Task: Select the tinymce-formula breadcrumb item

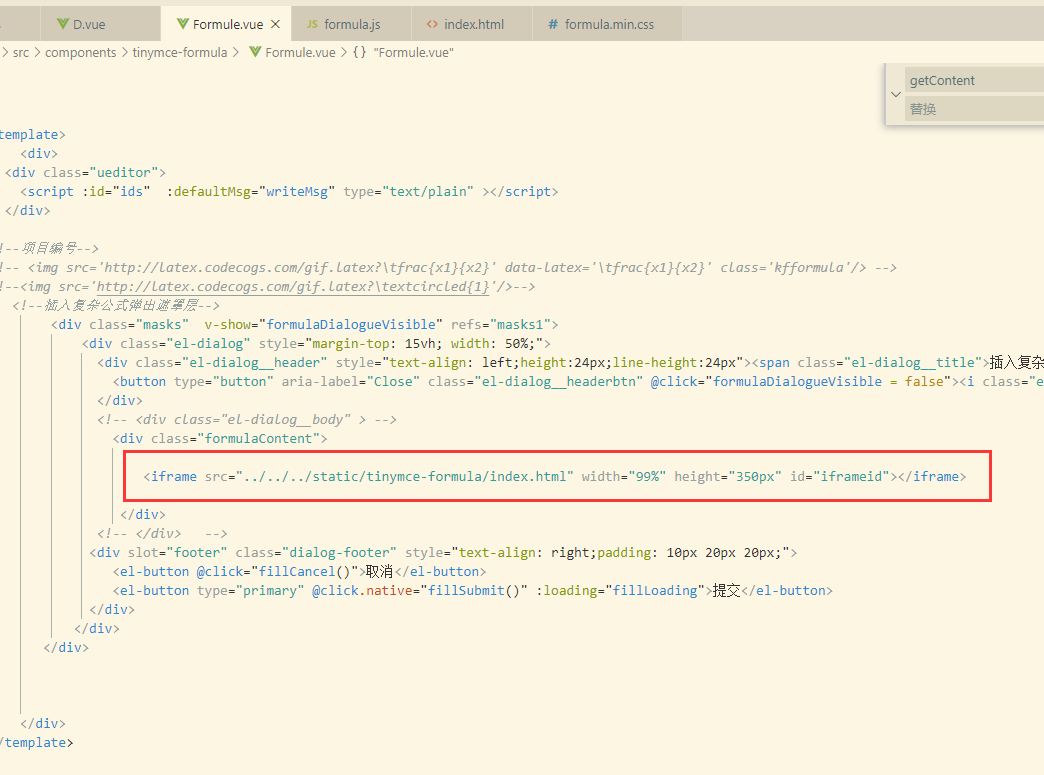Action: point(180,52)
